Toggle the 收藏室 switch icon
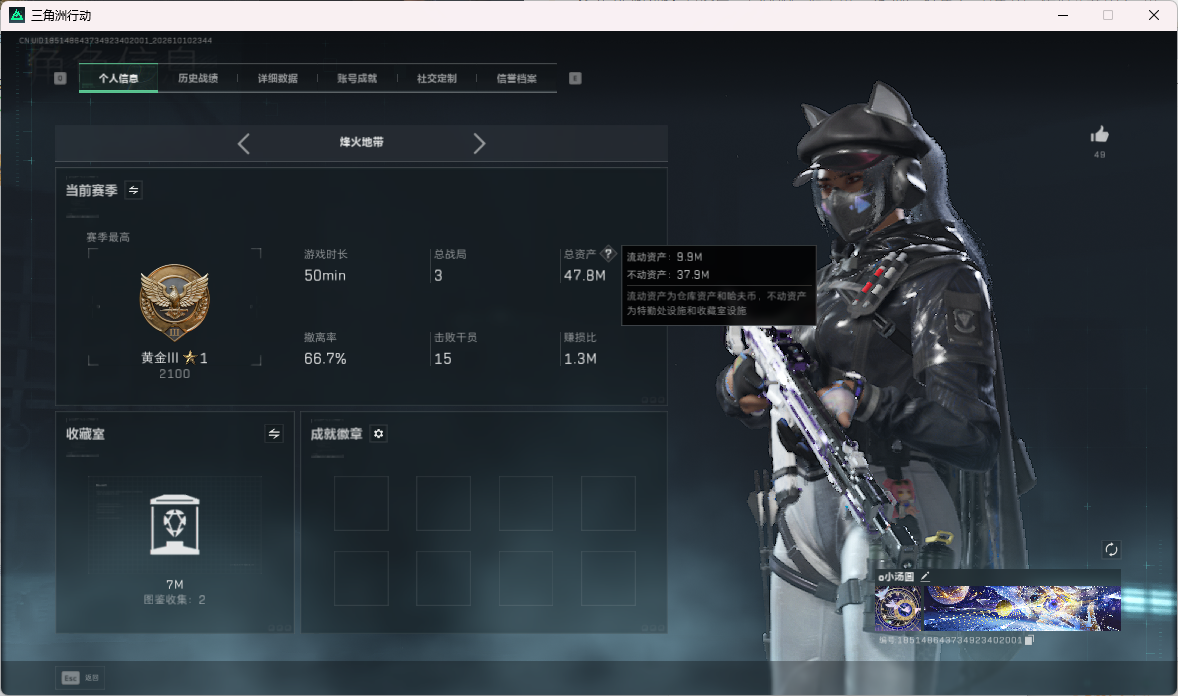 tap(274, 434)
